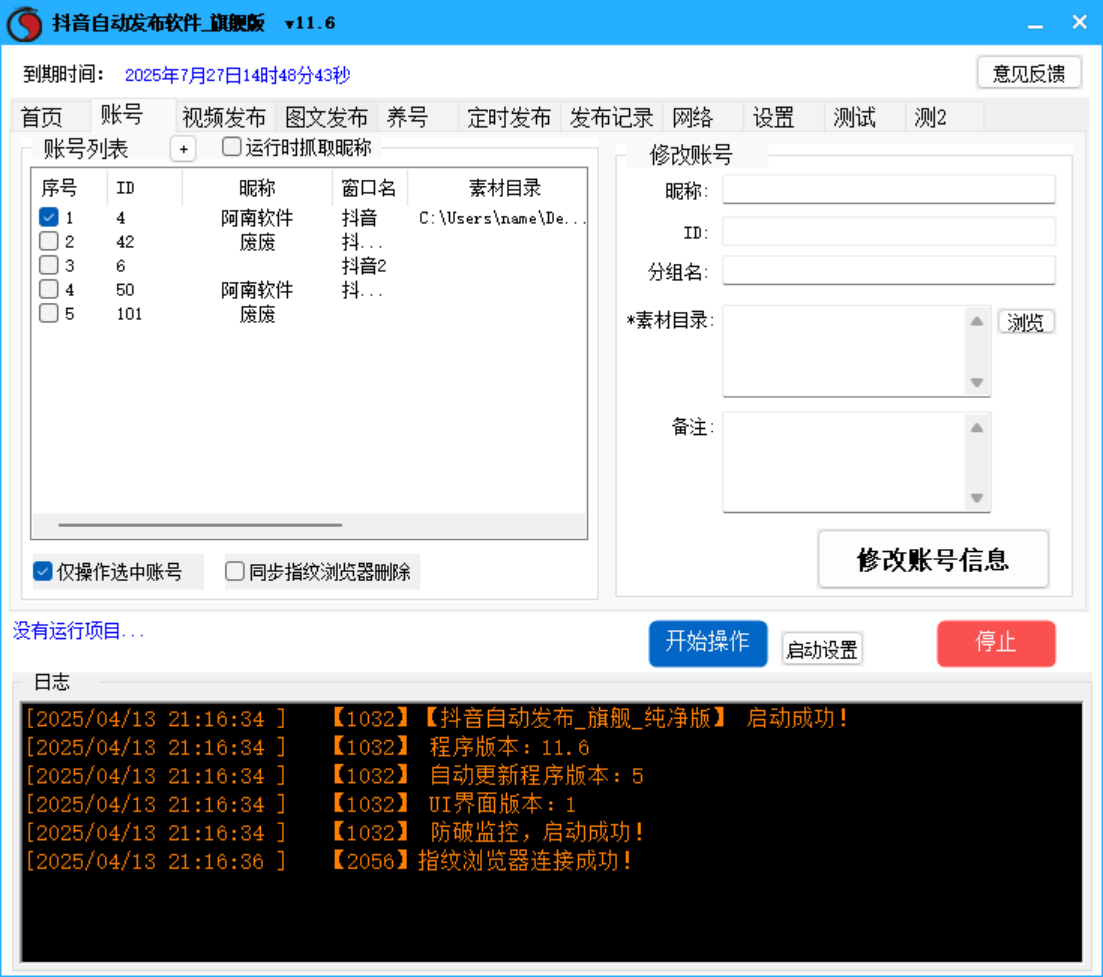Focus the 昵称 input field
1103x977 pixels.
(x=889, y=189)
